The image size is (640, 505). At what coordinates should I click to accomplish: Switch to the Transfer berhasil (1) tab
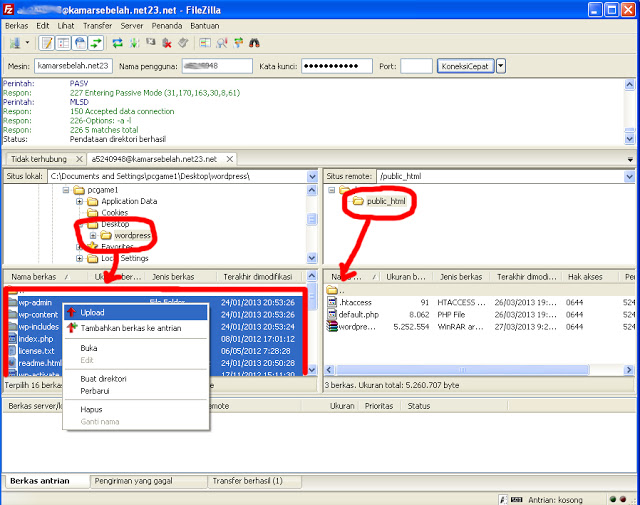point(247,481)
